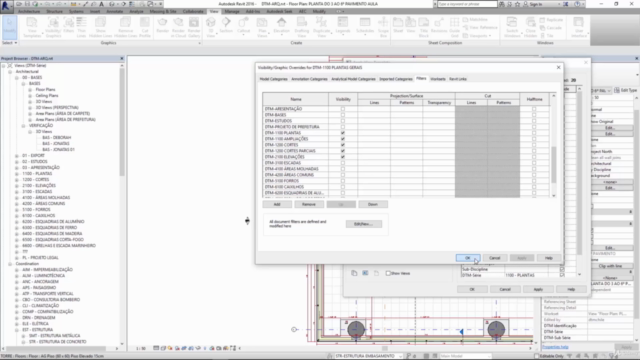Expand the 1100 - PLANTAS tree node
Viewport: 640px width, 360px height.
coord(17,173)
